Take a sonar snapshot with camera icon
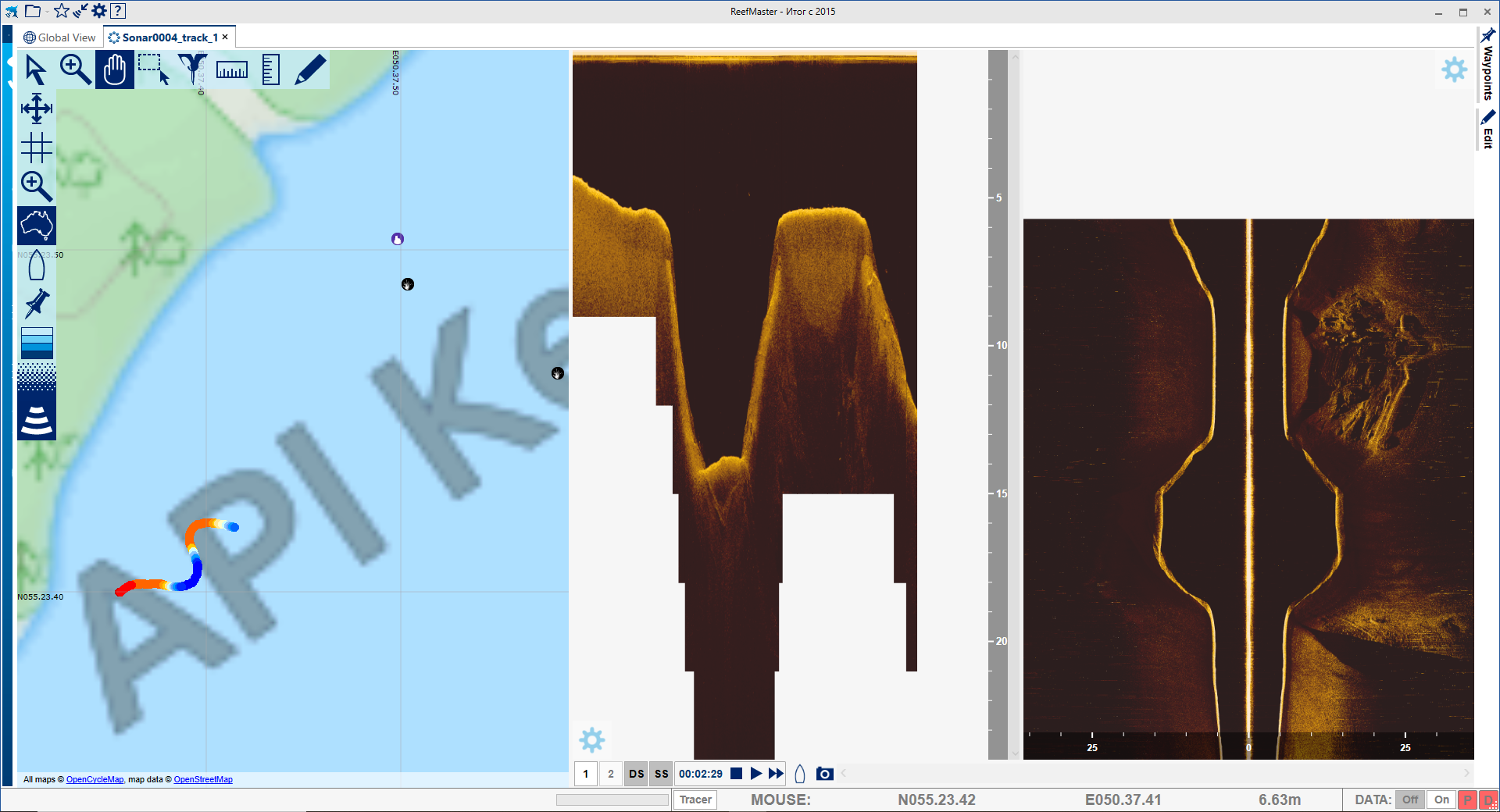The width and height of the screenshot is (1500, 812). coord(824,774)
